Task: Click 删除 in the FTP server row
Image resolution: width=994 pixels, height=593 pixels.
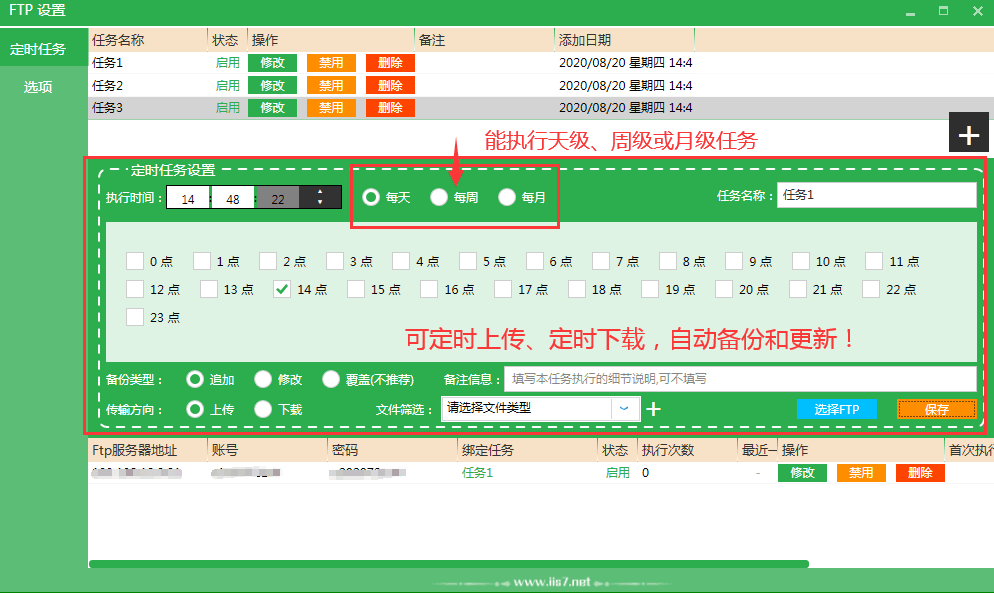Action: [919, 472]
